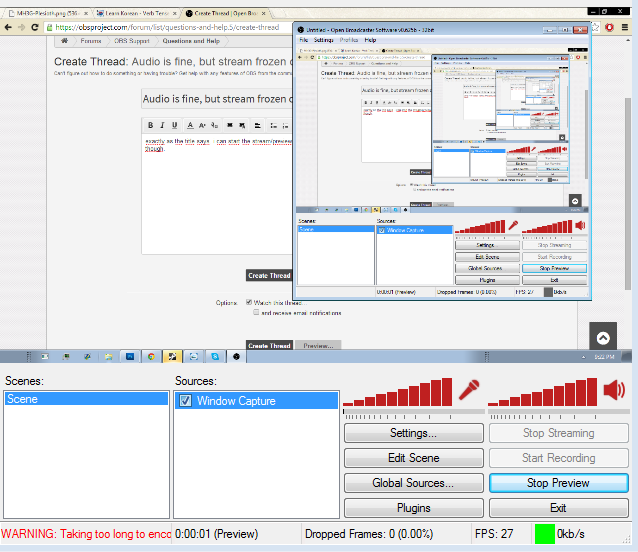The height and width of the screenshot is (552, 638).
Task: Open Help menu in captured OBS window
Action: point(370,40)
